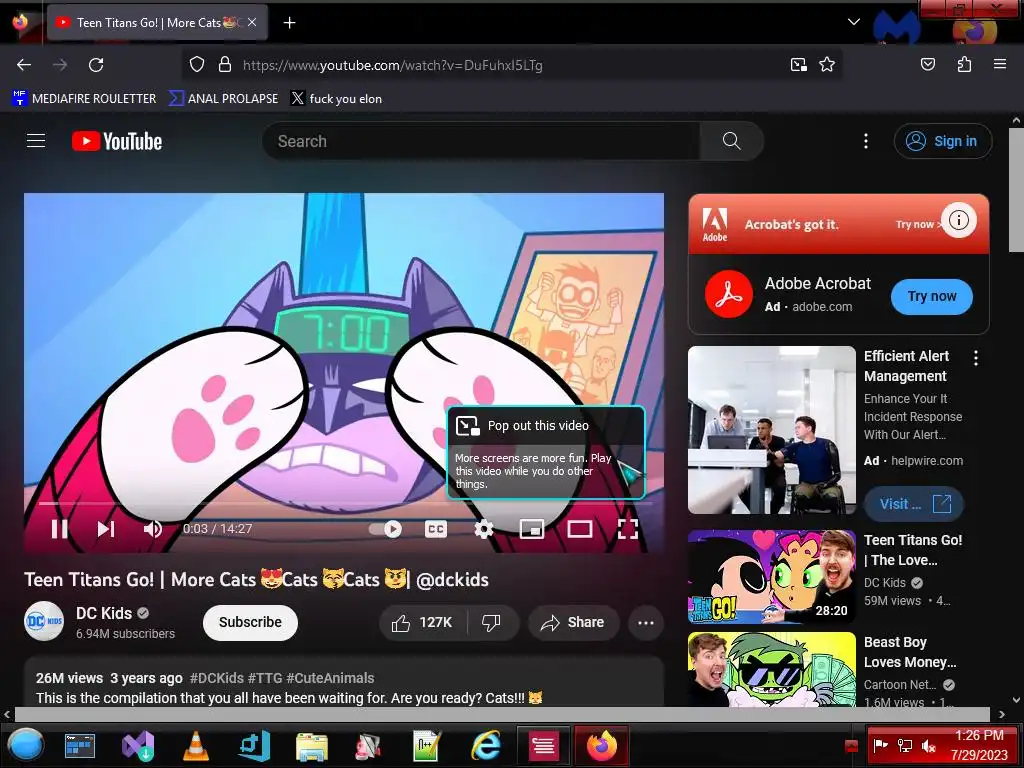Click the Windows Start orb
The height and width of the screenshot is (768, 1024).
26,745
